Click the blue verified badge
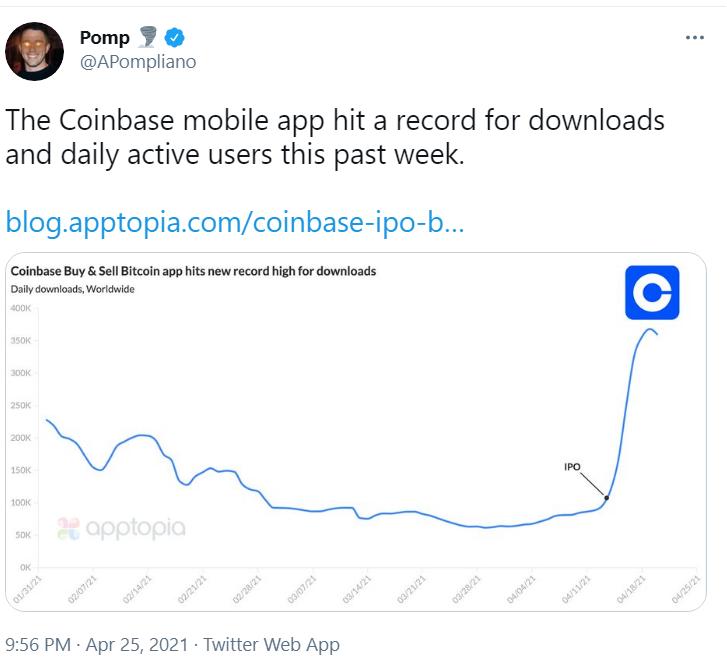727x664 pixels. pyautogui.click(x=176, y=38)
